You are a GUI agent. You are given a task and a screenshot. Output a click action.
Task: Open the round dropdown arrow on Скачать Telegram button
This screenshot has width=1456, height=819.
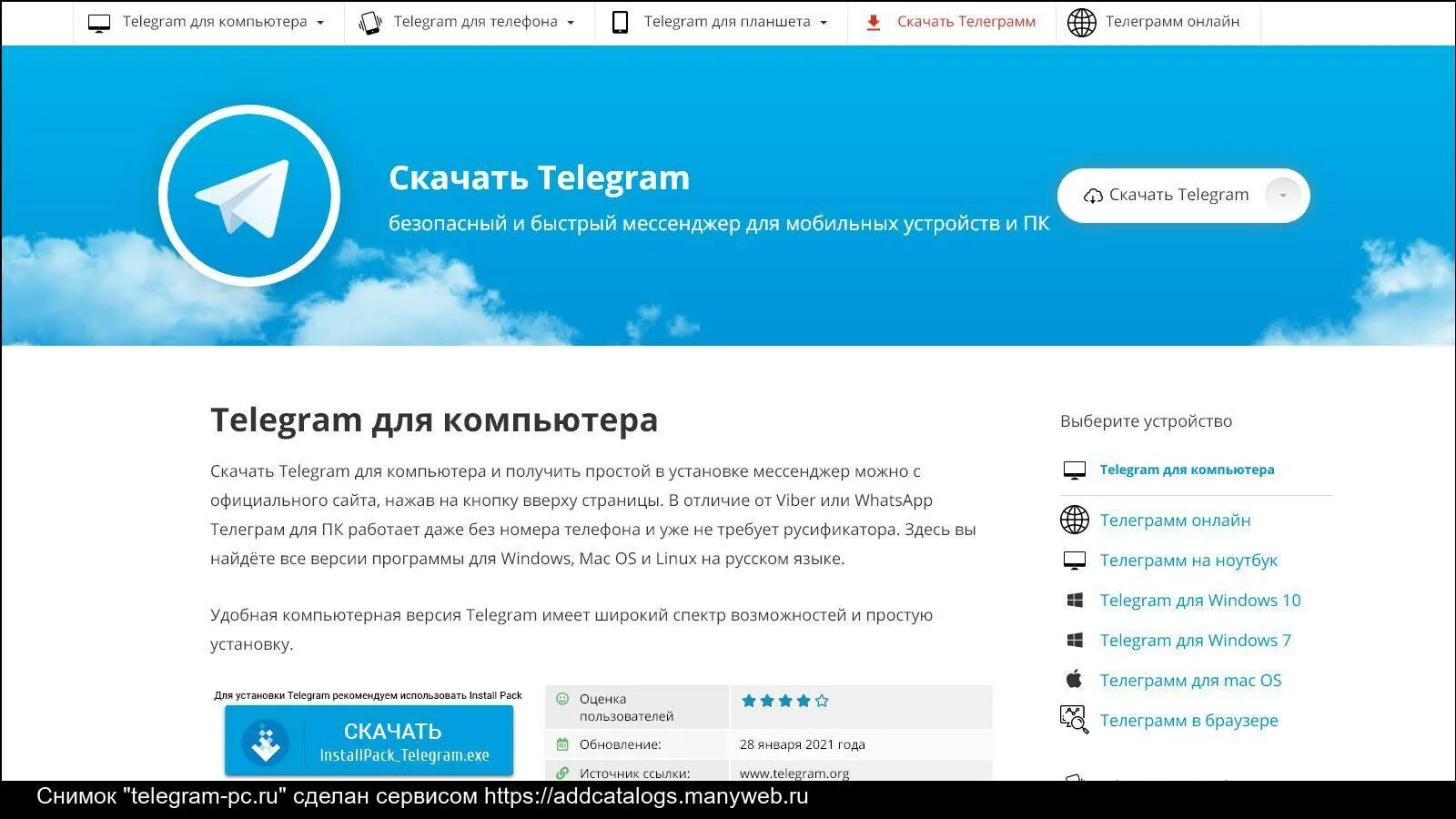[x=1283, y=196]
